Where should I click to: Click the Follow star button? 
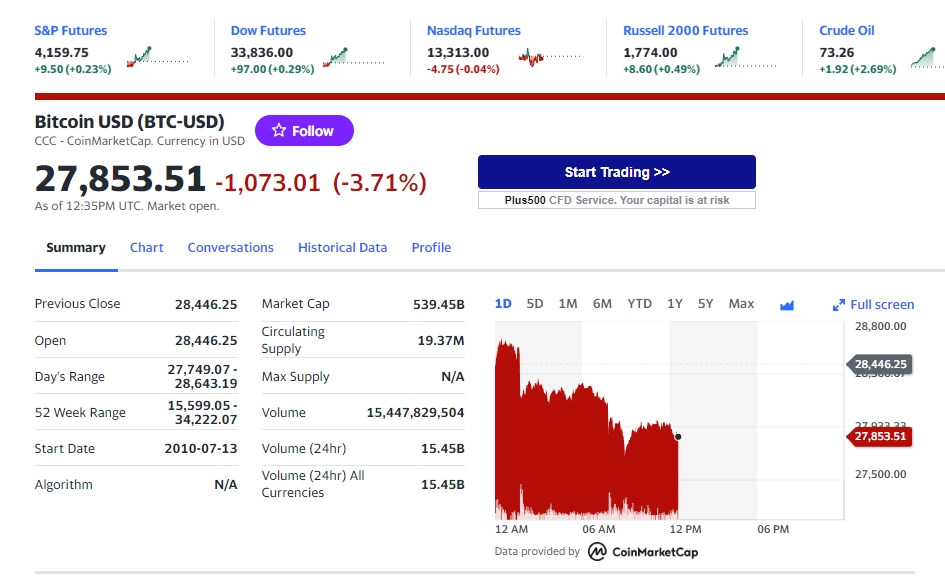click(x=304, y=131)
